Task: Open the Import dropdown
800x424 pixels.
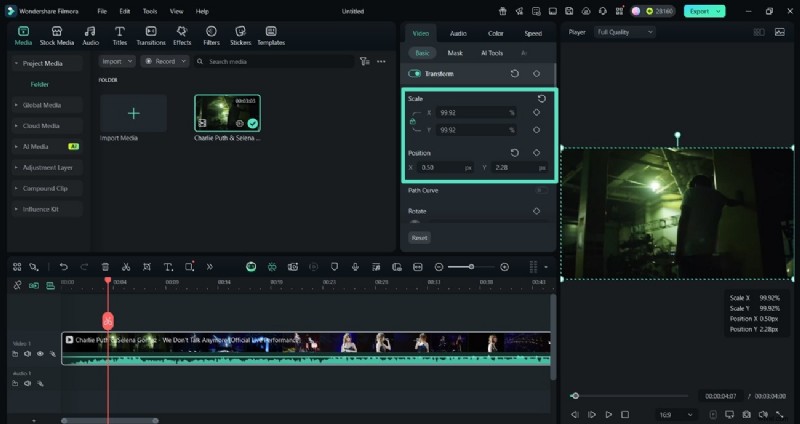Action: click(x=116, y=61)
